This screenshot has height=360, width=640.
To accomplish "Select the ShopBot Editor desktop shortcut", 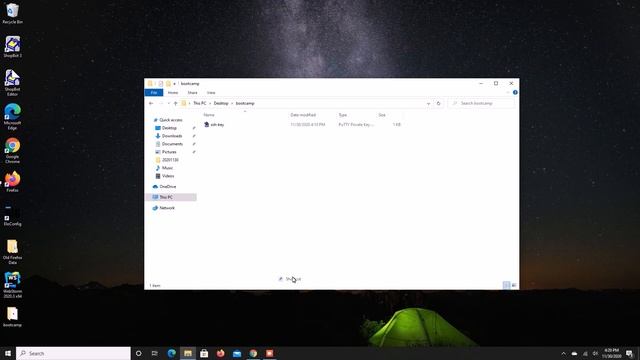I will [12, 82].
